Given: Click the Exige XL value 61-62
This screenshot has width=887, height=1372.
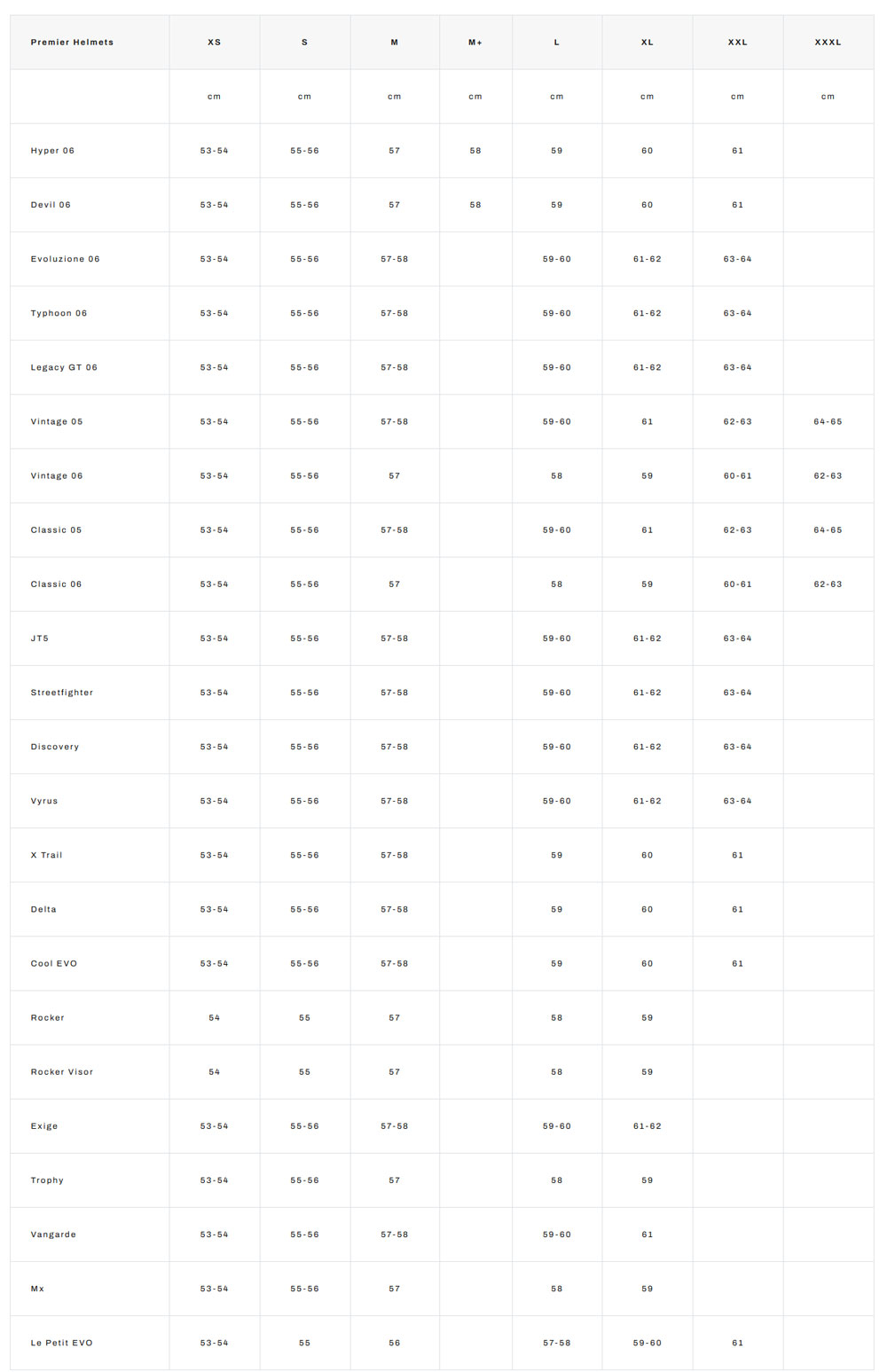Looking at the screenshot, I should tap(648, 1126).
